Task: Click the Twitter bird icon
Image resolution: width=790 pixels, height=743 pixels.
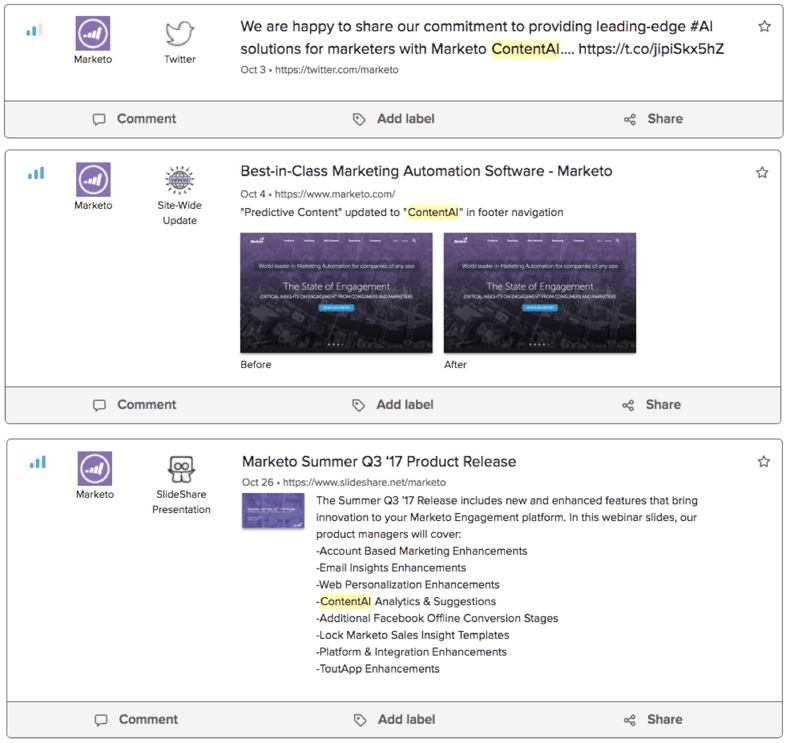Action: (180, 34)
